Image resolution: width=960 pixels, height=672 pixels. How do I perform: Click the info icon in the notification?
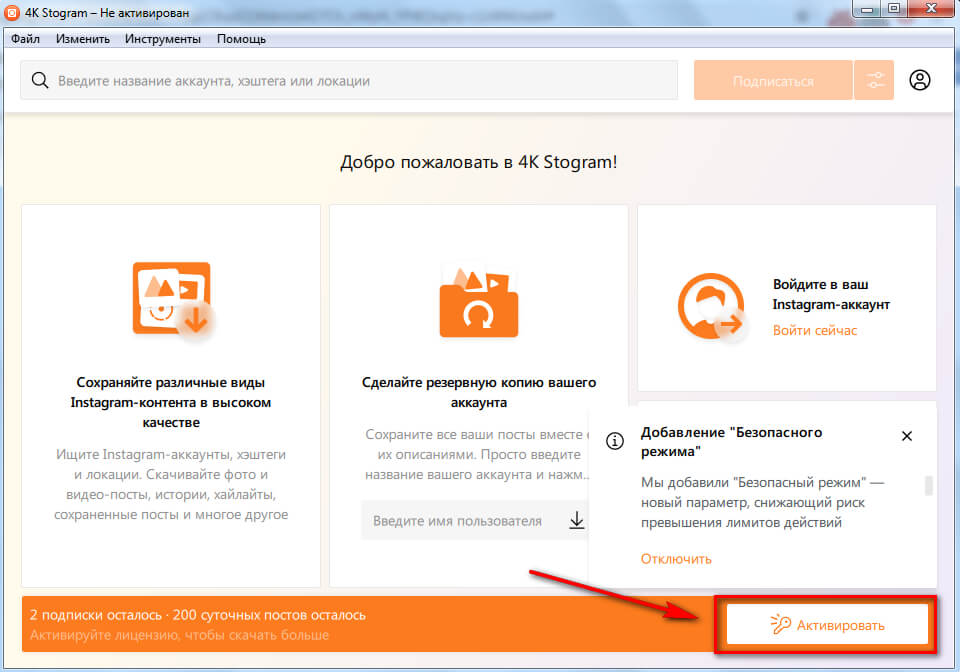pyautogui.click(x=615, y=441)
